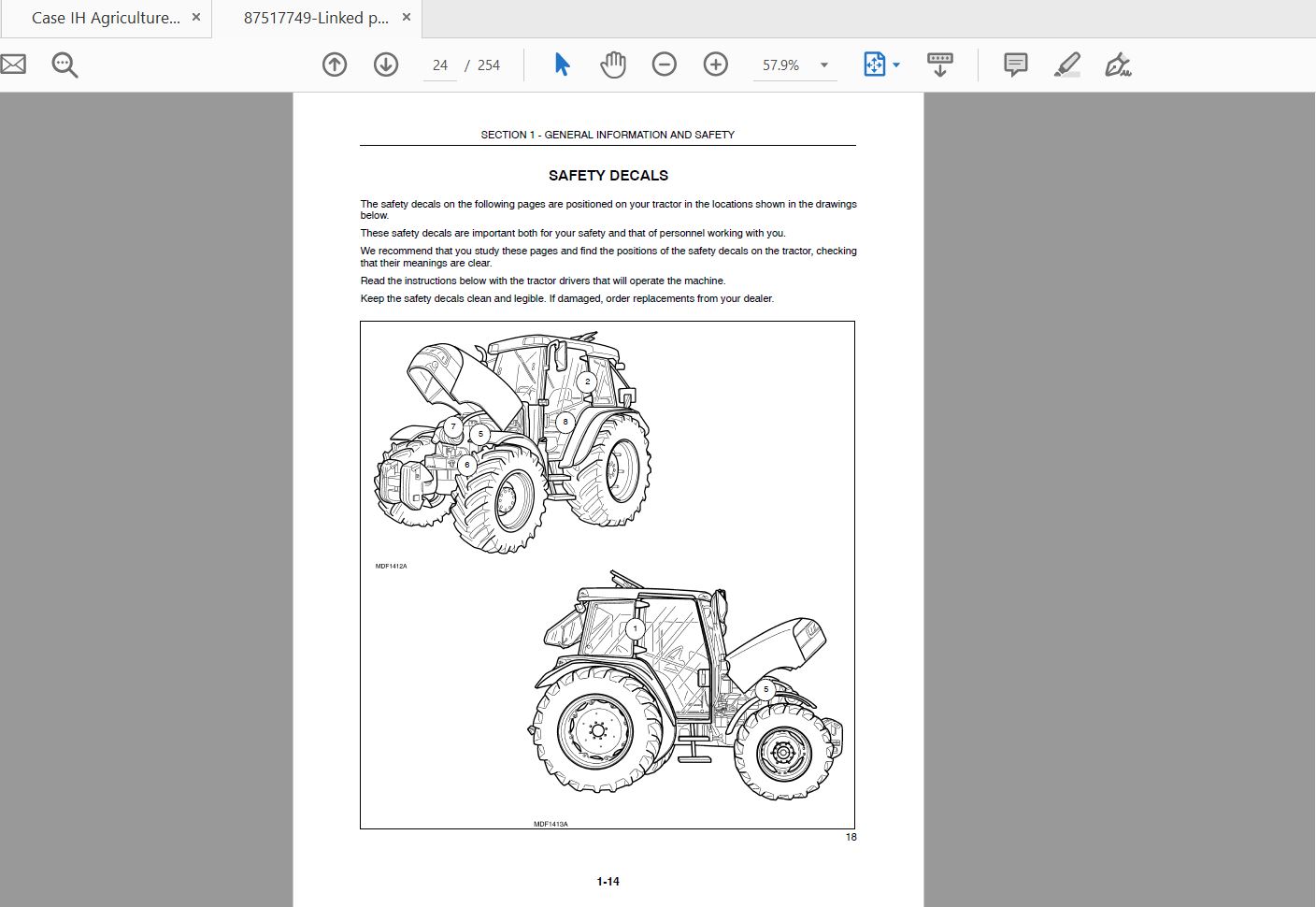The image size is (1316, 907).
Task: Select the highlight text pen tool
Action: (x=1067, y=65)
